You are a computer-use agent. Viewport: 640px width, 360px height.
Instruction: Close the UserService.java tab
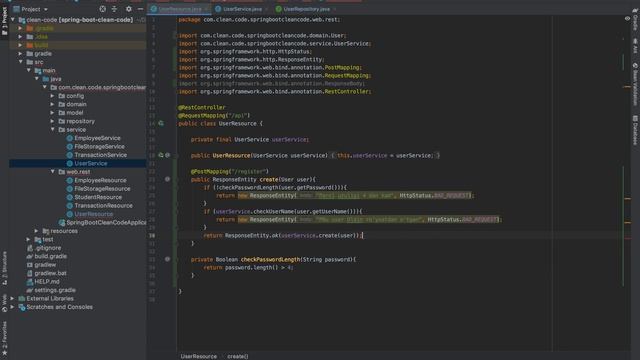pos(267,9)
